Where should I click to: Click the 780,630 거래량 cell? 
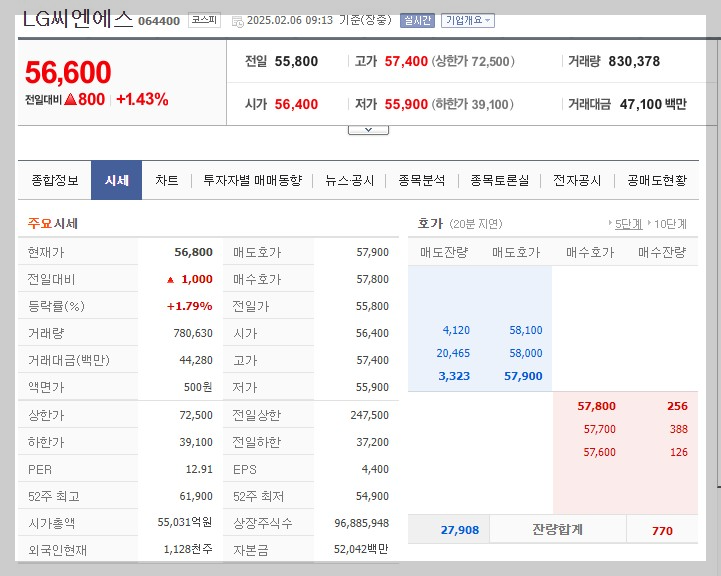point(193,333)
